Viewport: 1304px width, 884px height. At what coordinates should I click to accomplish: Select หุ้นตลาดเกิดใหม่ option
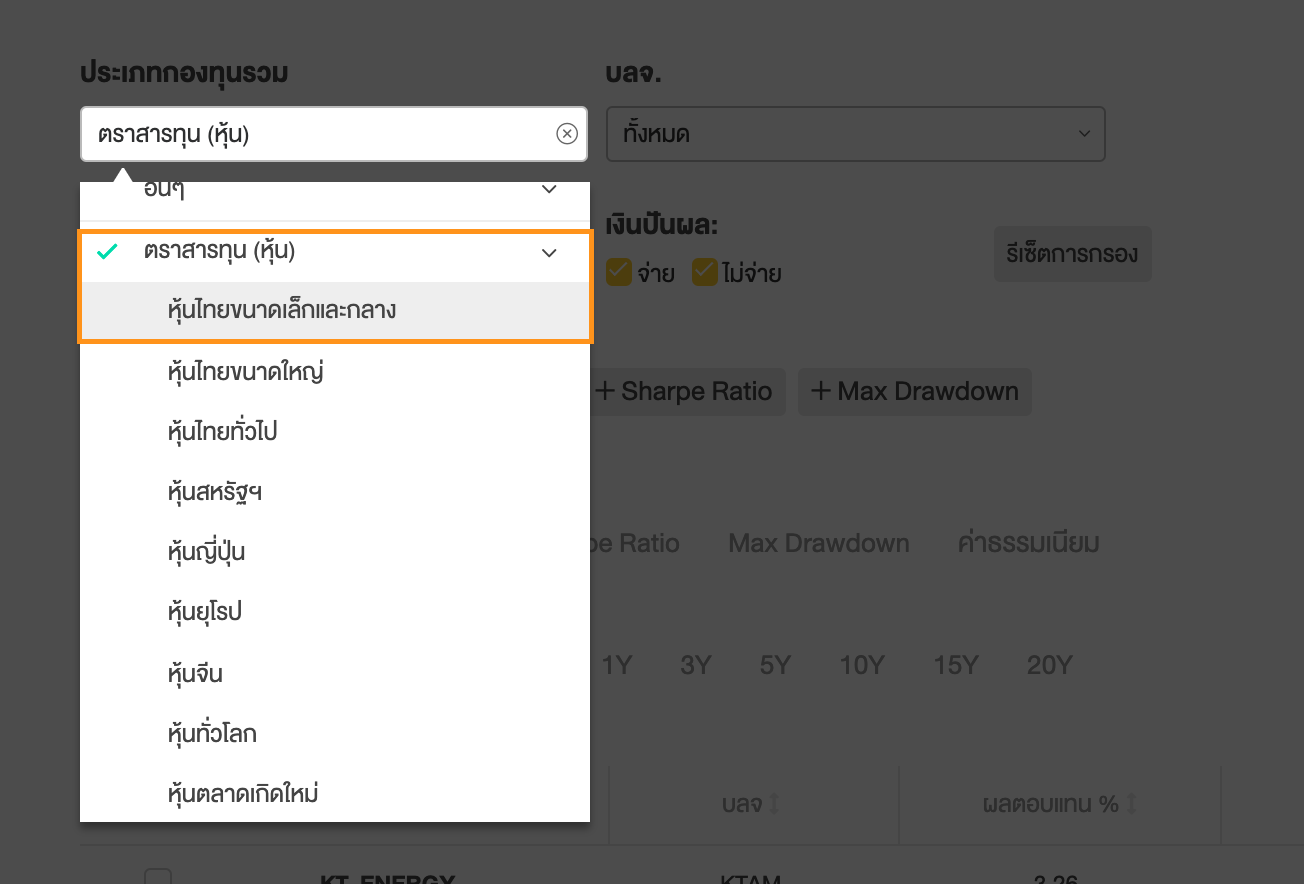(x=244, y=795)
